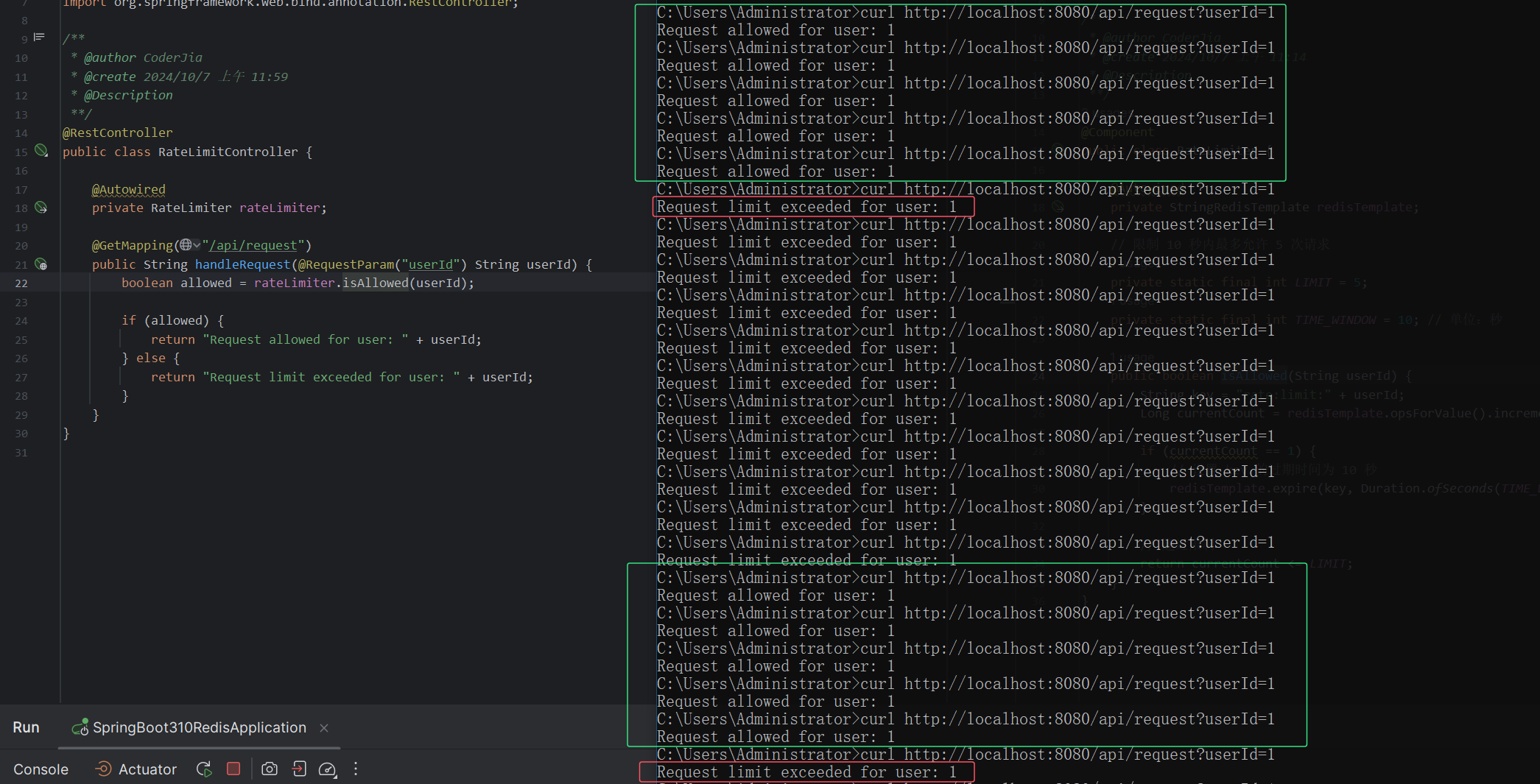Click the handleRequest method name
Screen dimensions: 1540x784
tap(243, 264)
